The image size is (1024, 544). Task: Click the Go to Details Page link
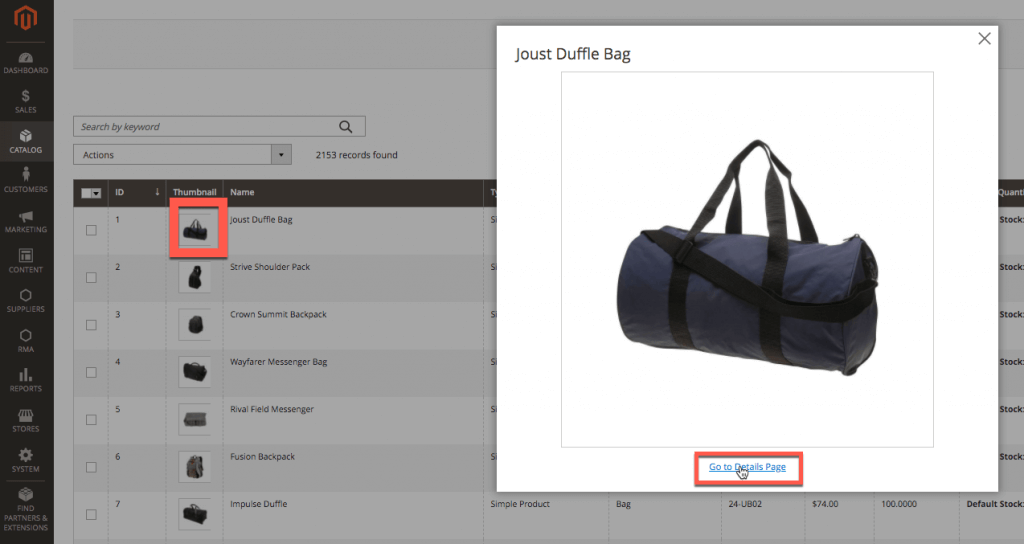[747, 467]
